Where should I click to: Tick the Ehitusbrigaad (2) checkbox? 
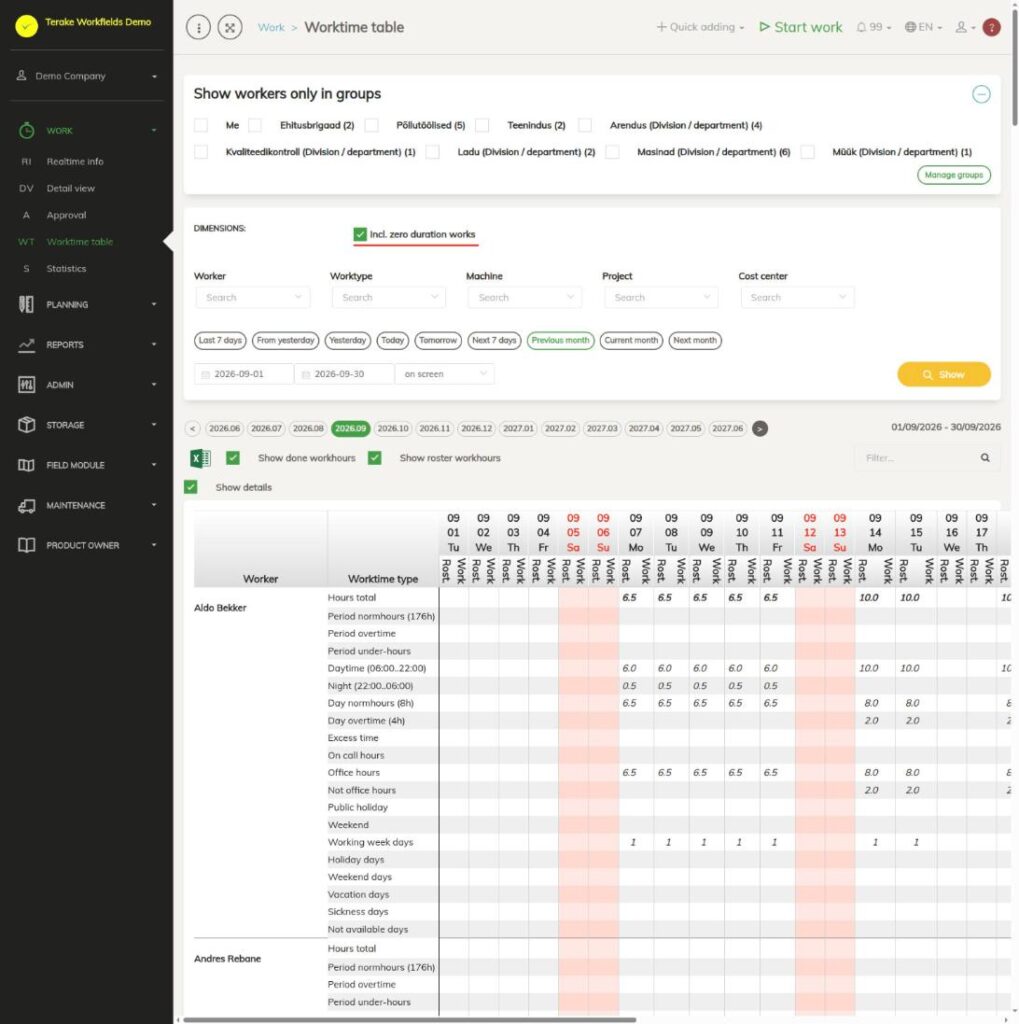coord(255,125)
